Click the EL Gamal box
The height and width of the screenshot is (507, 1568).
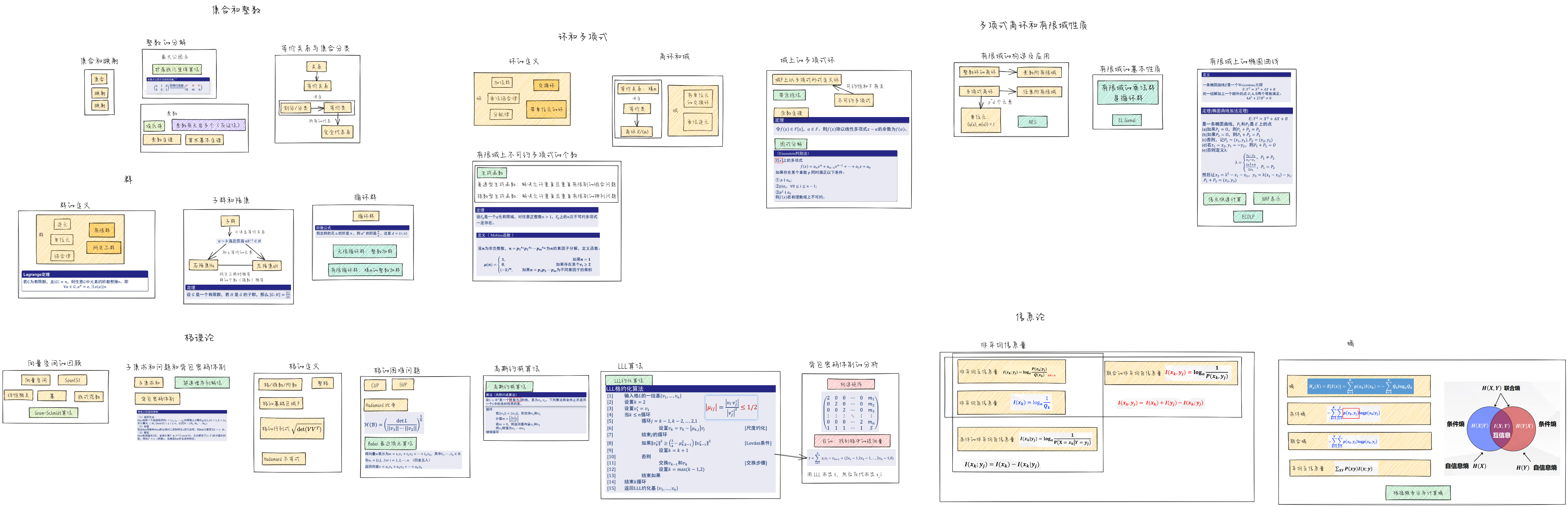point(1126,120)
